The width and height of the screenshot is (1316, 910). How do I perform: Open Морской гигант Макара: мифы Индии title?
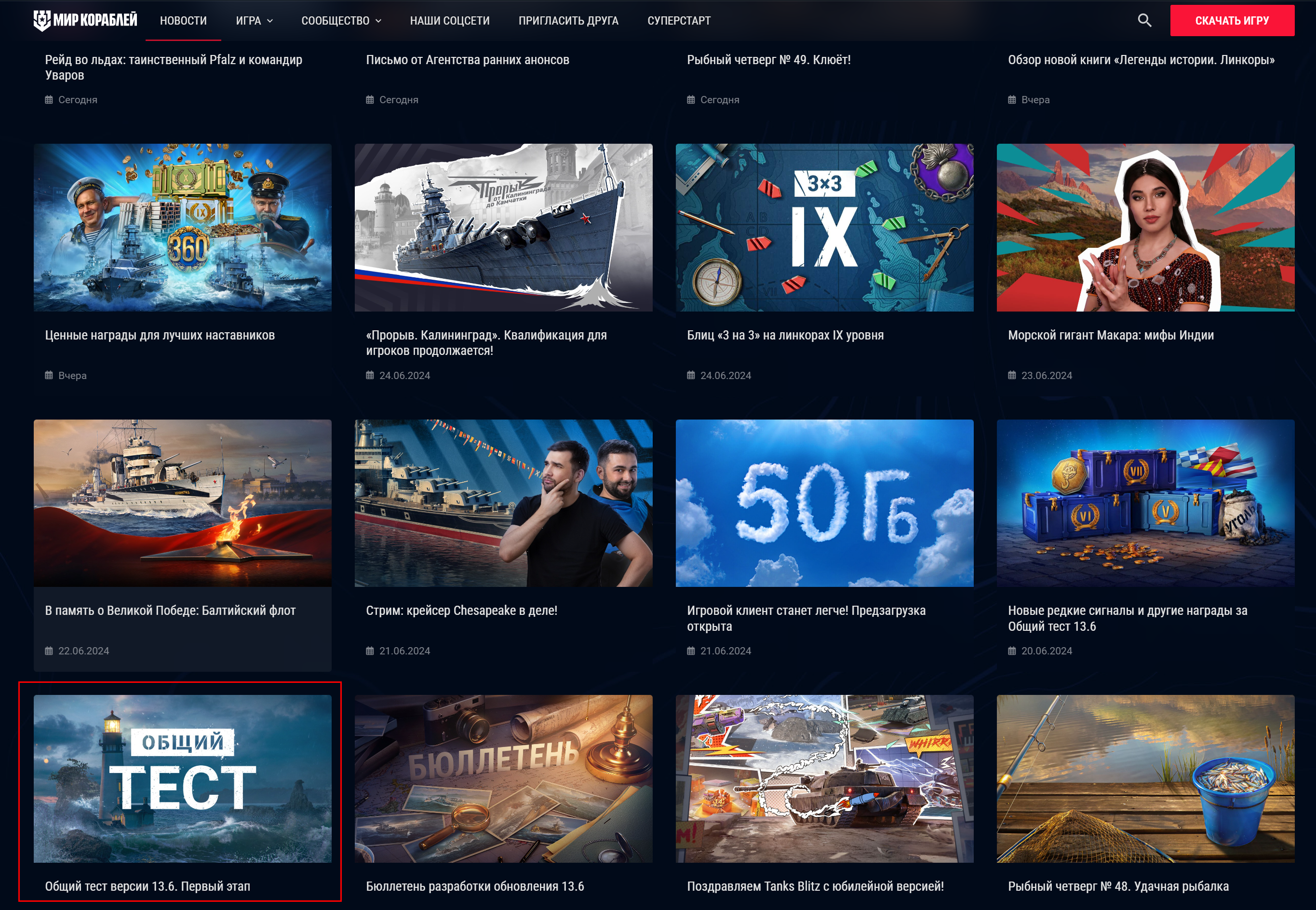click(1111, 335)
